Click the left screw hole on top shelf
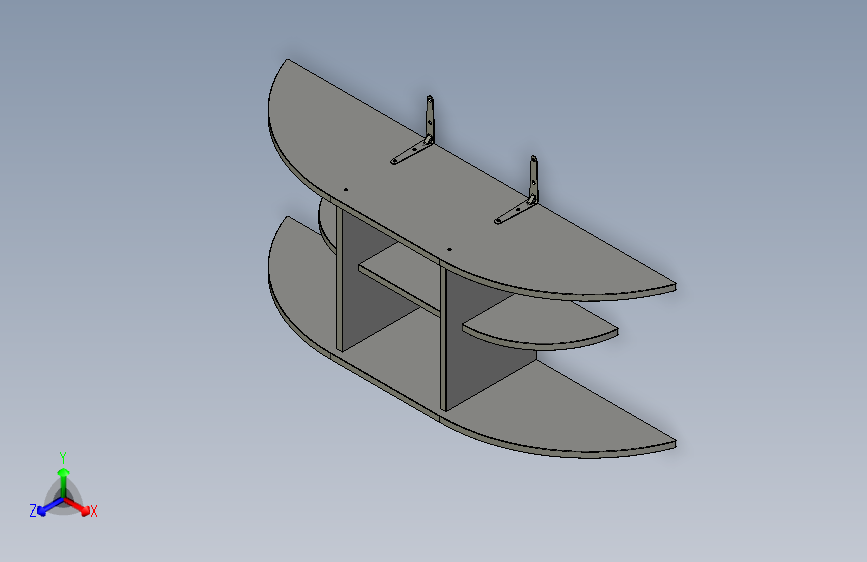The height and width of the screenshot is (562, 867). [x=346, y=190]
